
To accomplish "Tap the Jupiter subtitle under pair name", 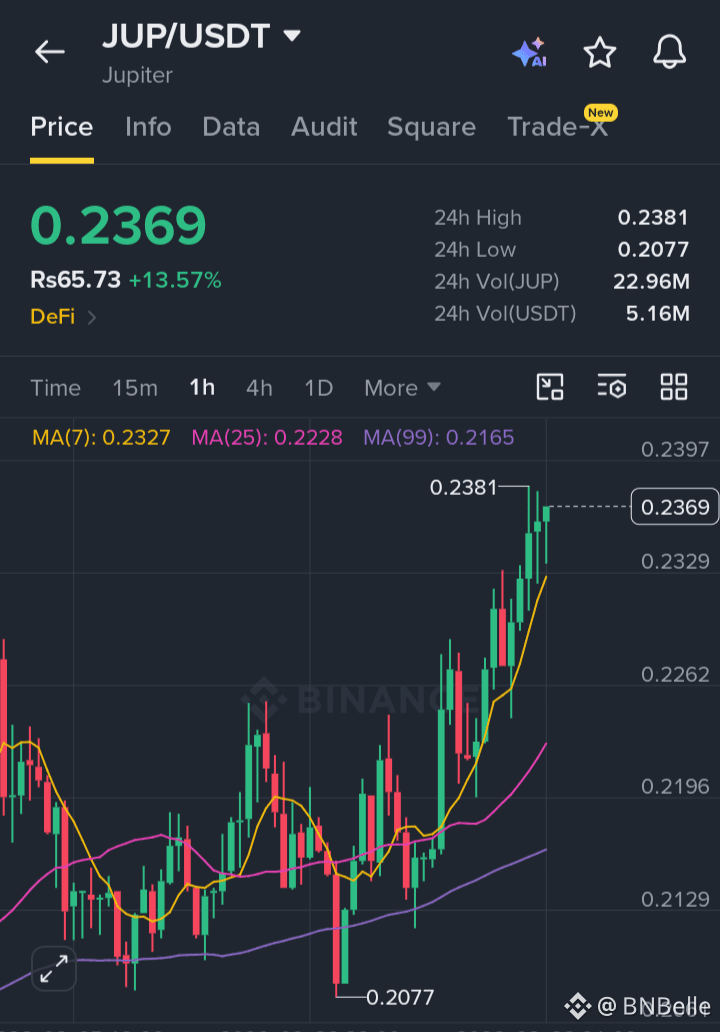I will 138,75.
